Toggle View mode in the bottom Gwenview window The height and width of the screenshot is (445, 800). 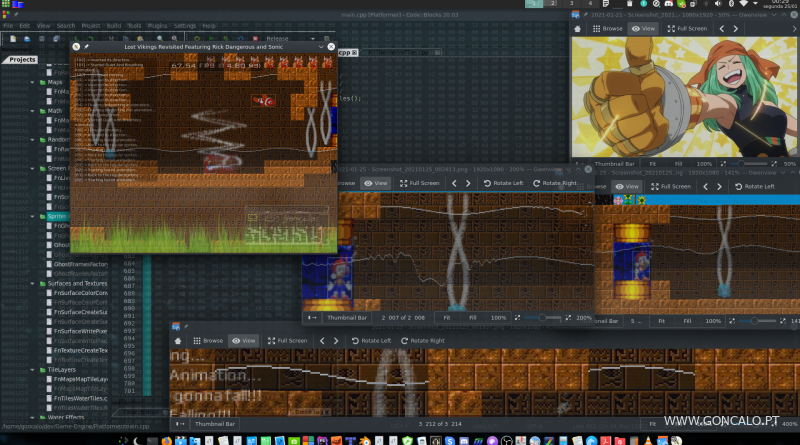243,341
